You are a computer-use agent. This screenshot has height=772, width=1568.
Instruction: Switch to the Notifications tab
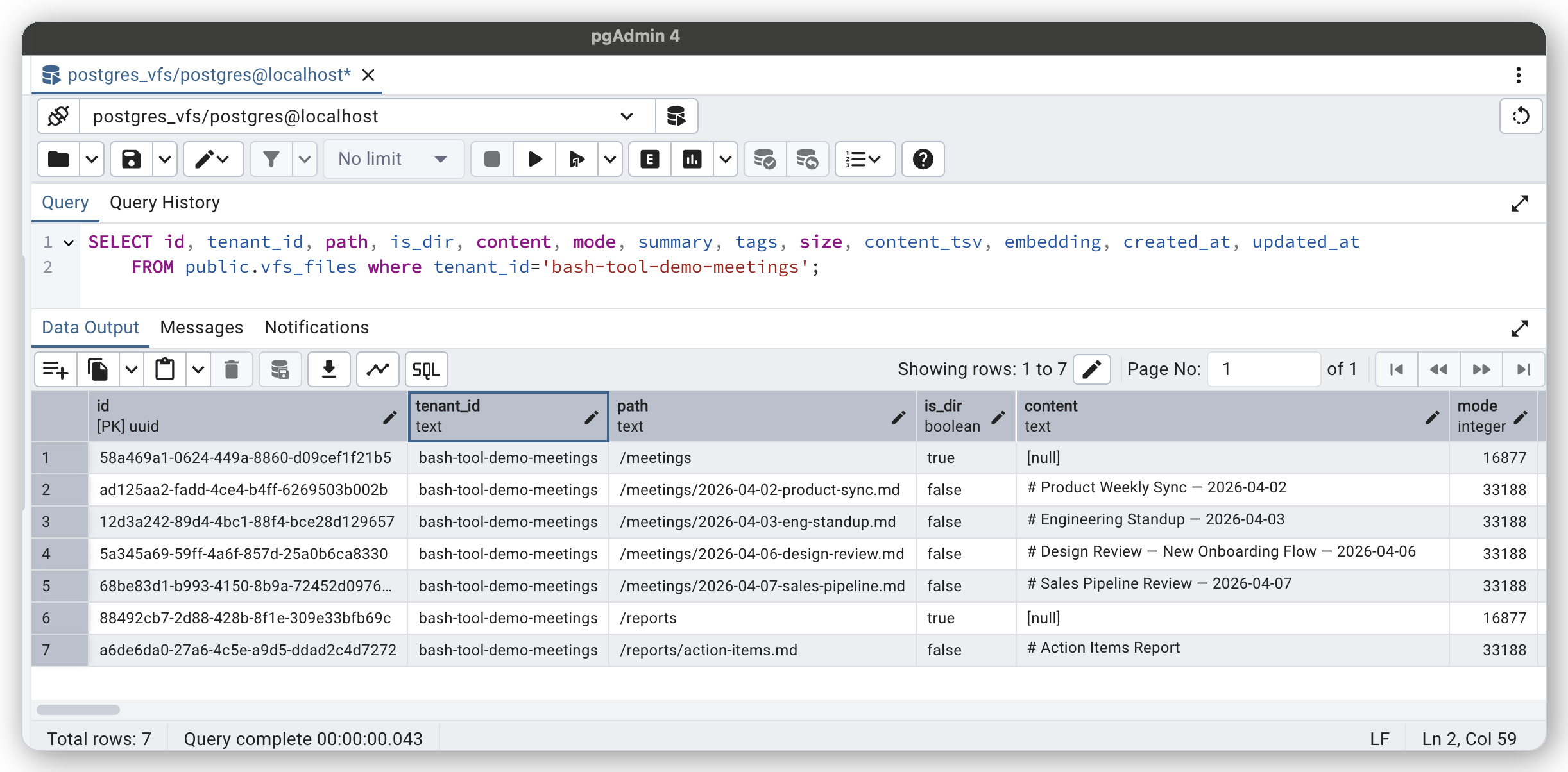(x=316, y=328)
